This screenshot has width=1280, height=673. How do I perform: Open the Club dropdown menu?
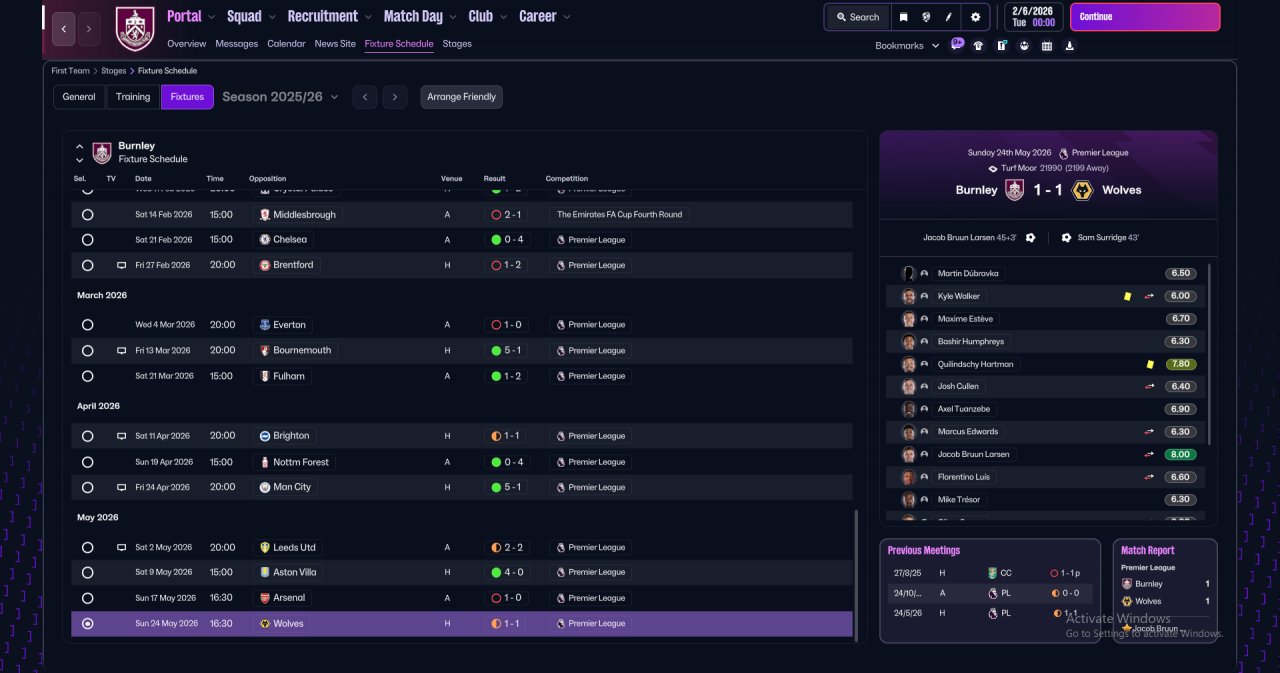tap(488, 16)
